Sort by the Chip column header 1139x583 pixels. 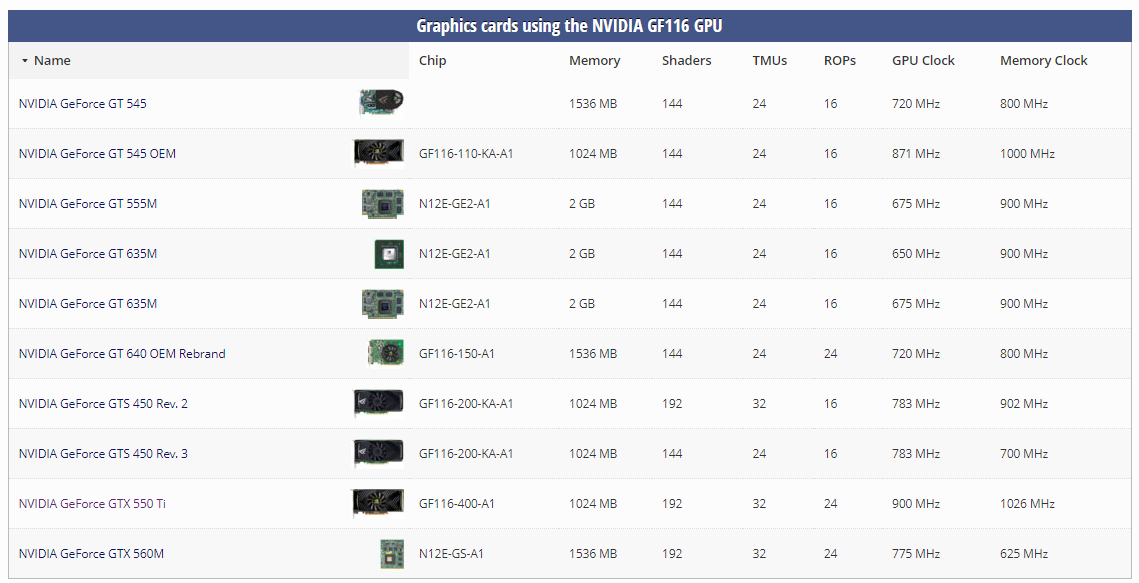click(432, 61)
